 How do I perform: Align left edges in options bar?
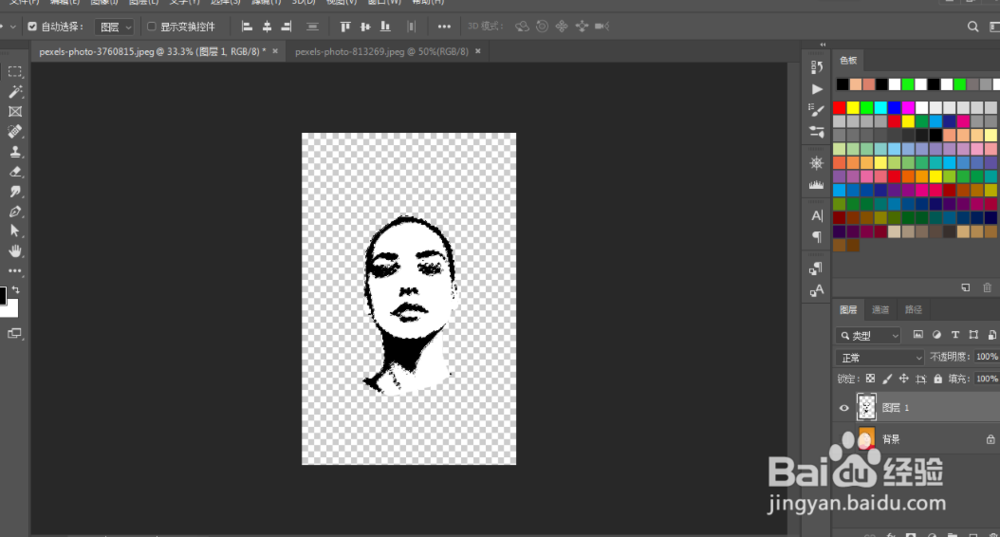point(247,26)
